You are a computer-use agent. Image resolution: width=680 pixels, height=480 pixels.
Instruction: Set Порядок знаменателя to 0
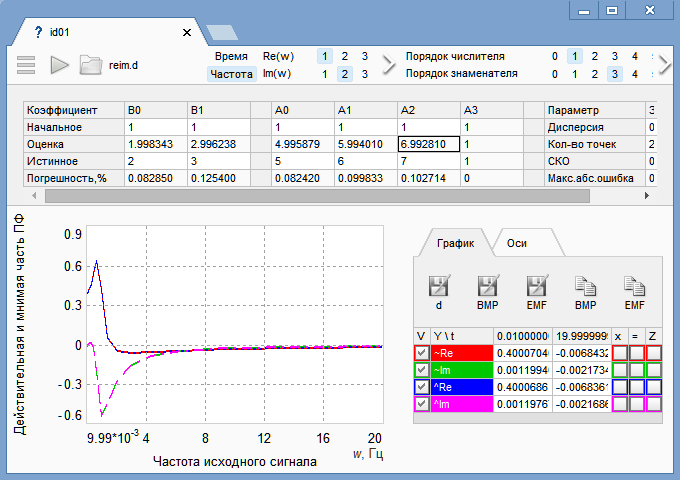pyautogui.click(x=555, y=74)
